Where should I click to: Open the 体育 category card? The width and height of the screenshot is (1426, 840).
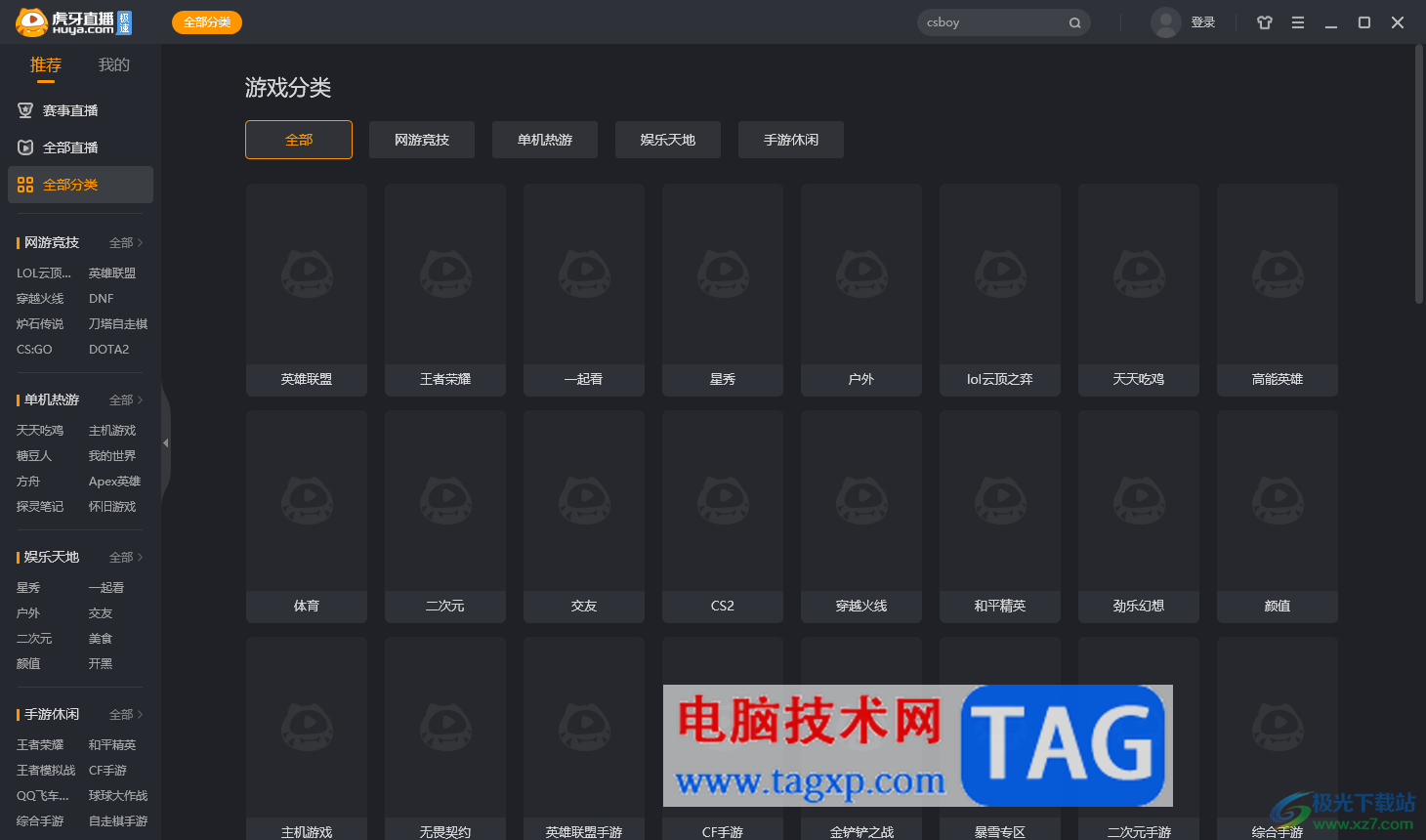307,517
